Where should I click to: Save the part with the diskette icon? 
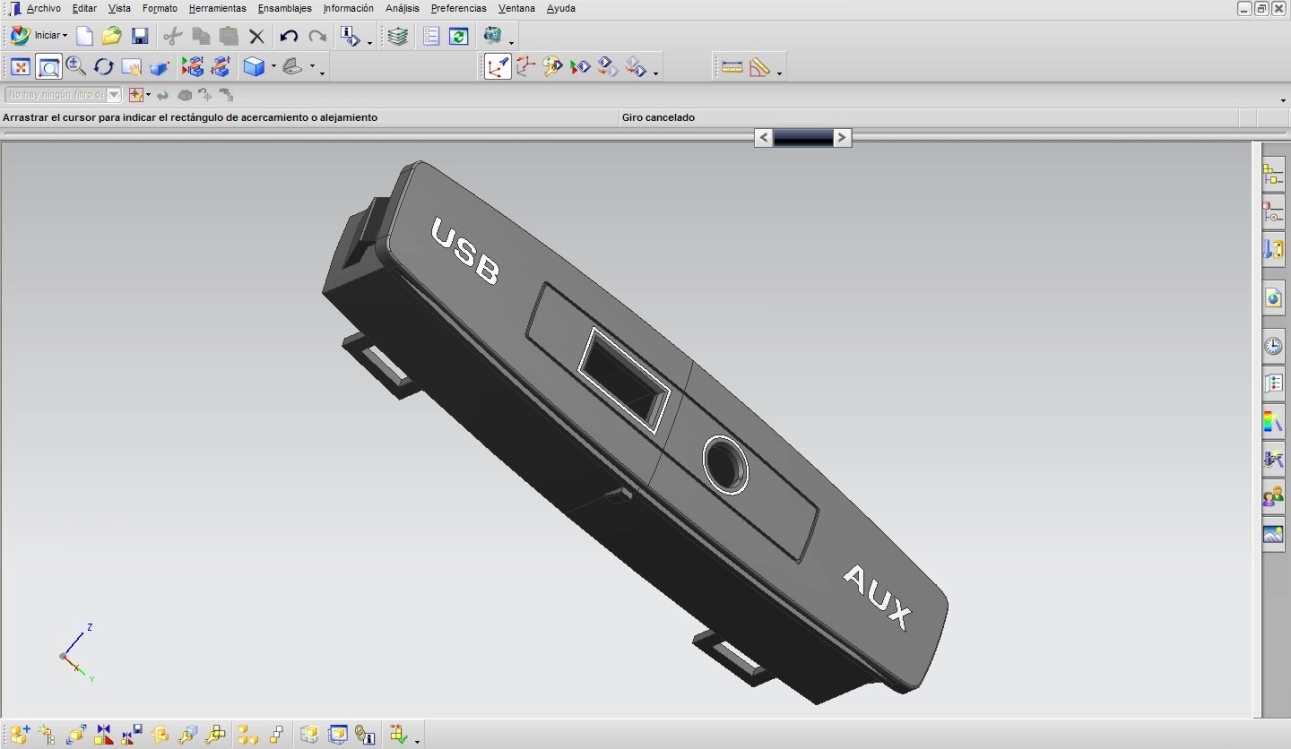coord(140,37)
